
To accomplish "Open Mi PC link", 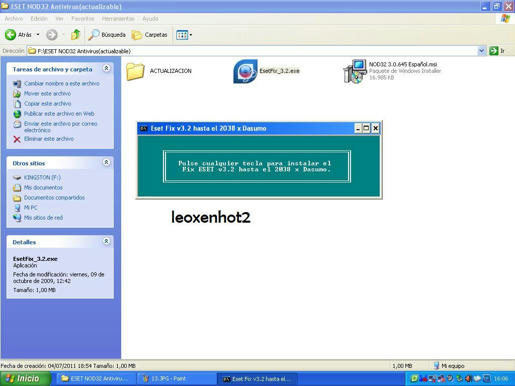I will [x=31, y=208].
